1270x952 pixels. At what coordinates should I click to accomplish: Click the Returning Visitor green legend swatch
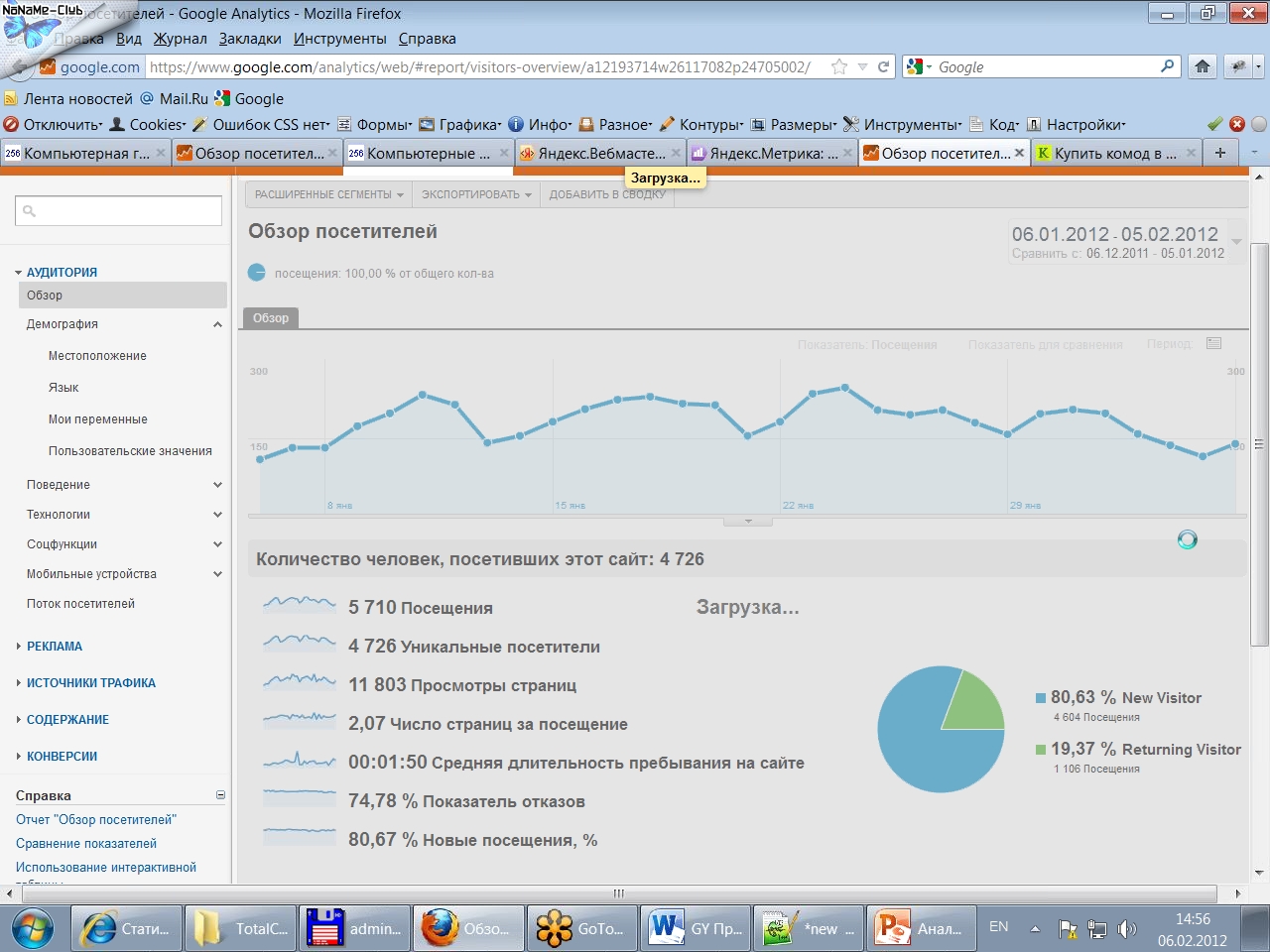click(x=1041, y=750)
